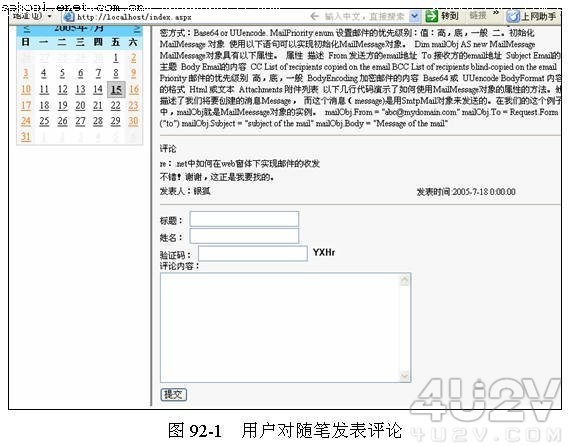Select day 18 in calendar

coord(44,106)
